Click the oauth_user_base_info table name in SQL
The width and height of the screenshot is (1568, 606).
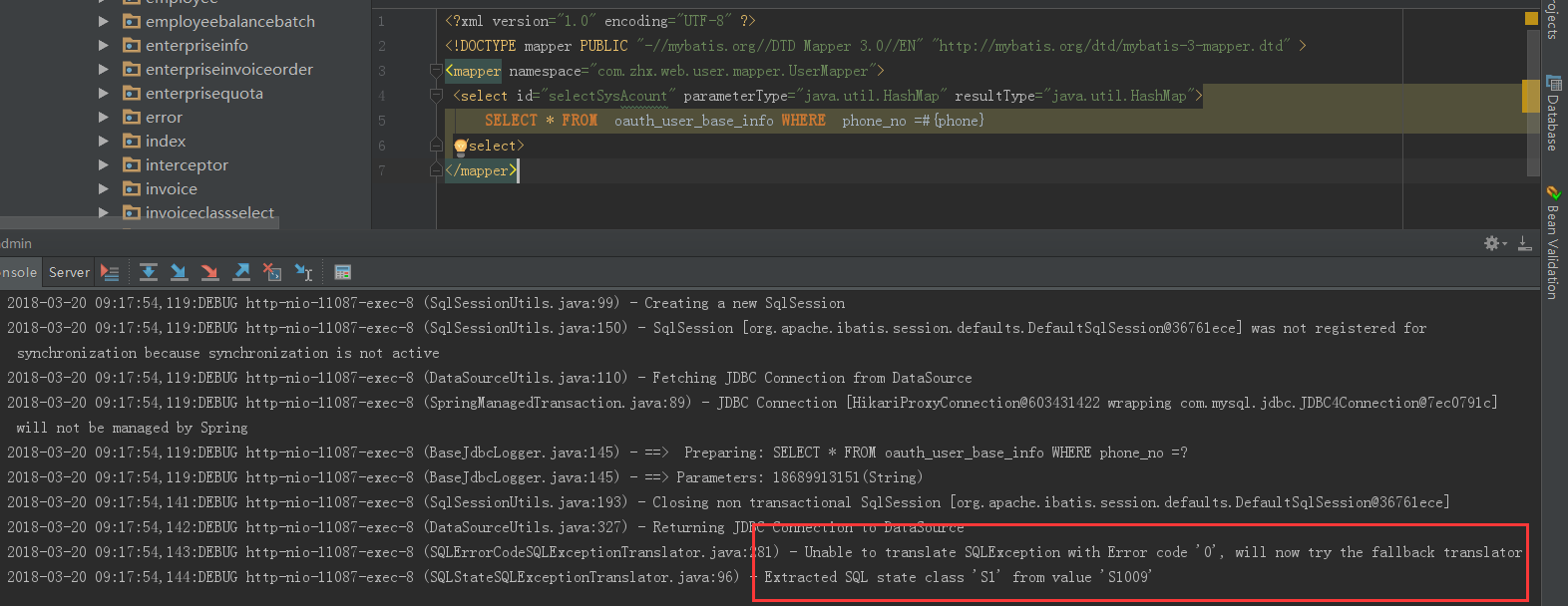[x=693, y=121]
